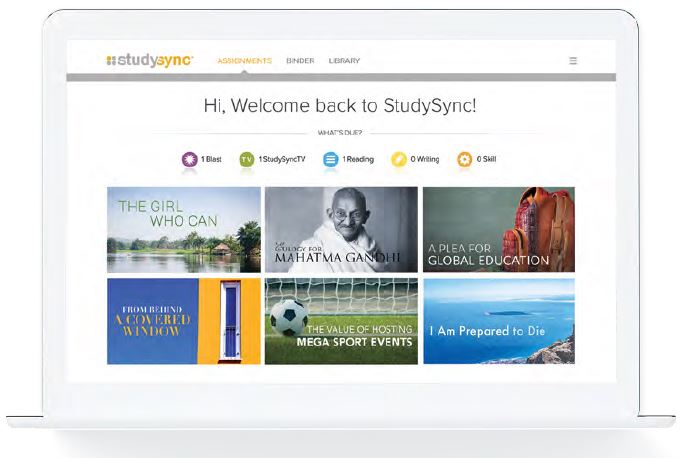
Task: Click the orange Skill gear icon
Action: click(465, 159)
